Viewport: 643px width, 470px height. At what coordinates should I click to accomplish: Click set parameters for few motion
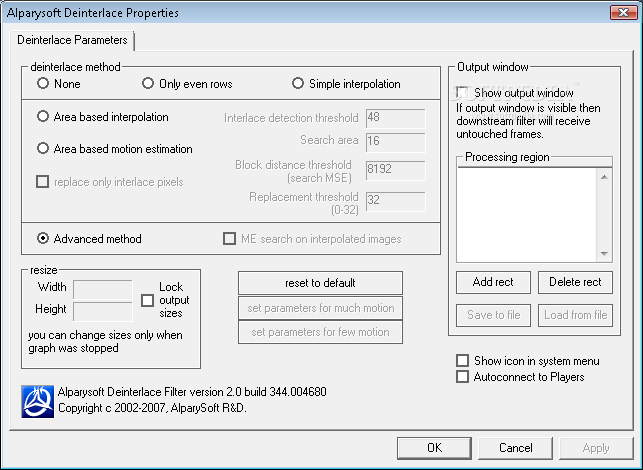coord(320,332)
